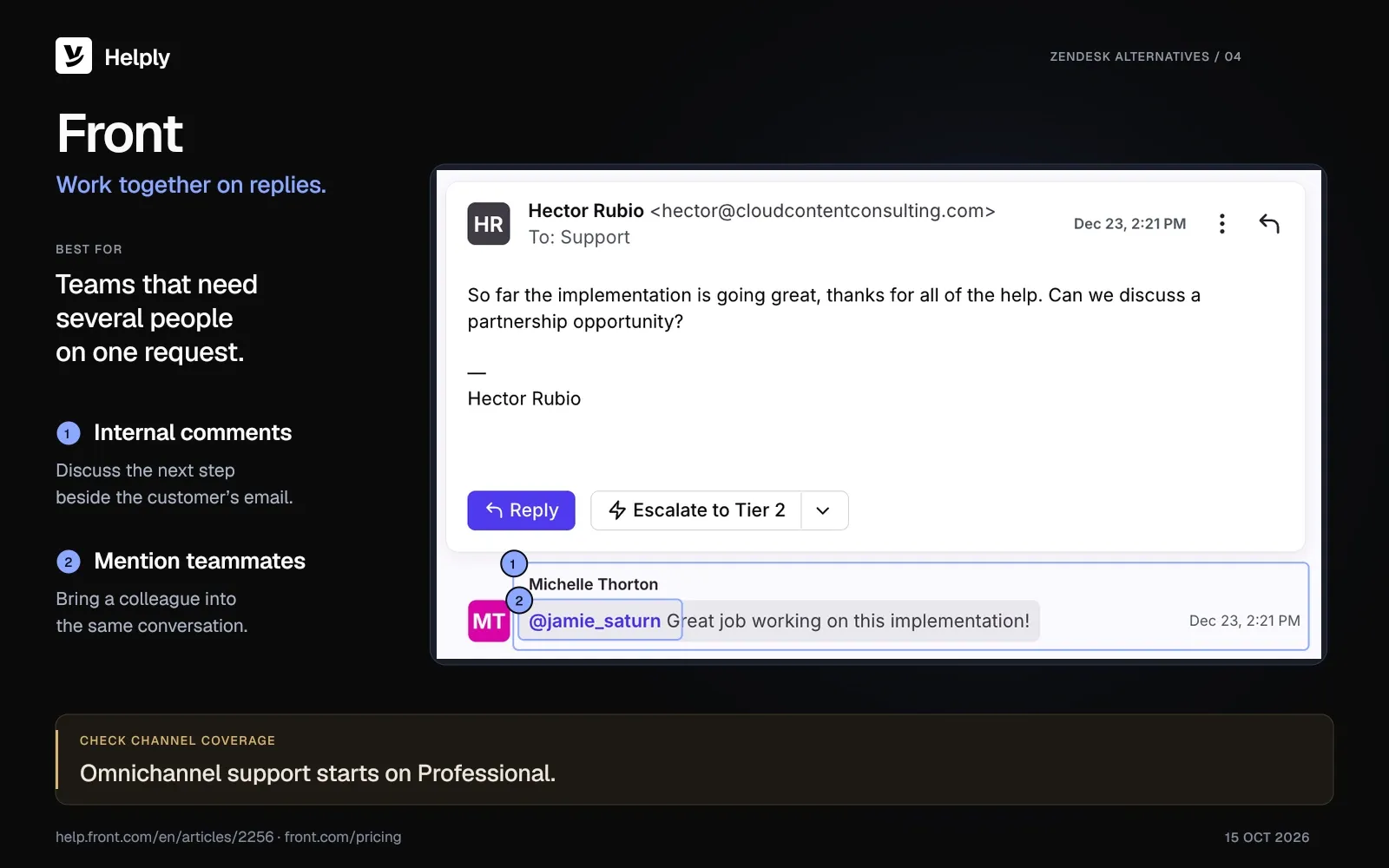This screenshot has width=1389, height=868.
Task: Click the comment text "Great job working on this implementation!"
Action: point(848,621)
